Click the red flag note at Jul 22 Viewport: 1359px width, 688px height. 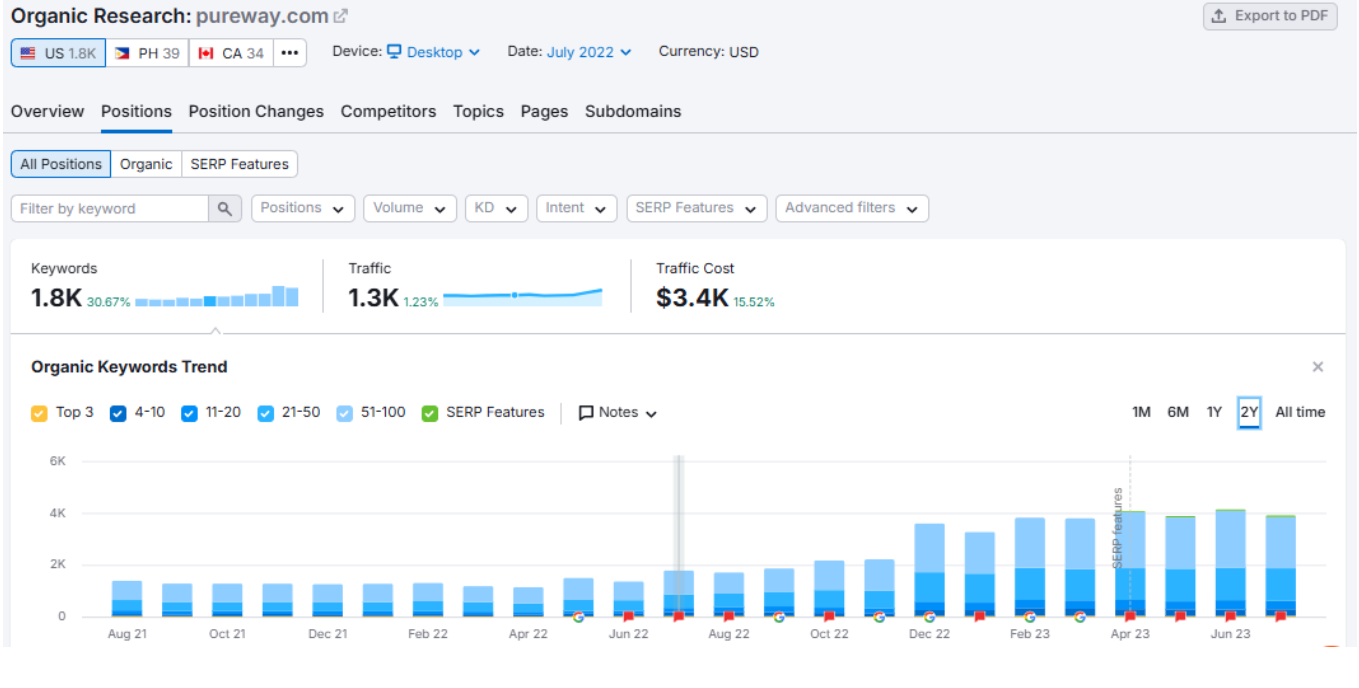[679, 617]
